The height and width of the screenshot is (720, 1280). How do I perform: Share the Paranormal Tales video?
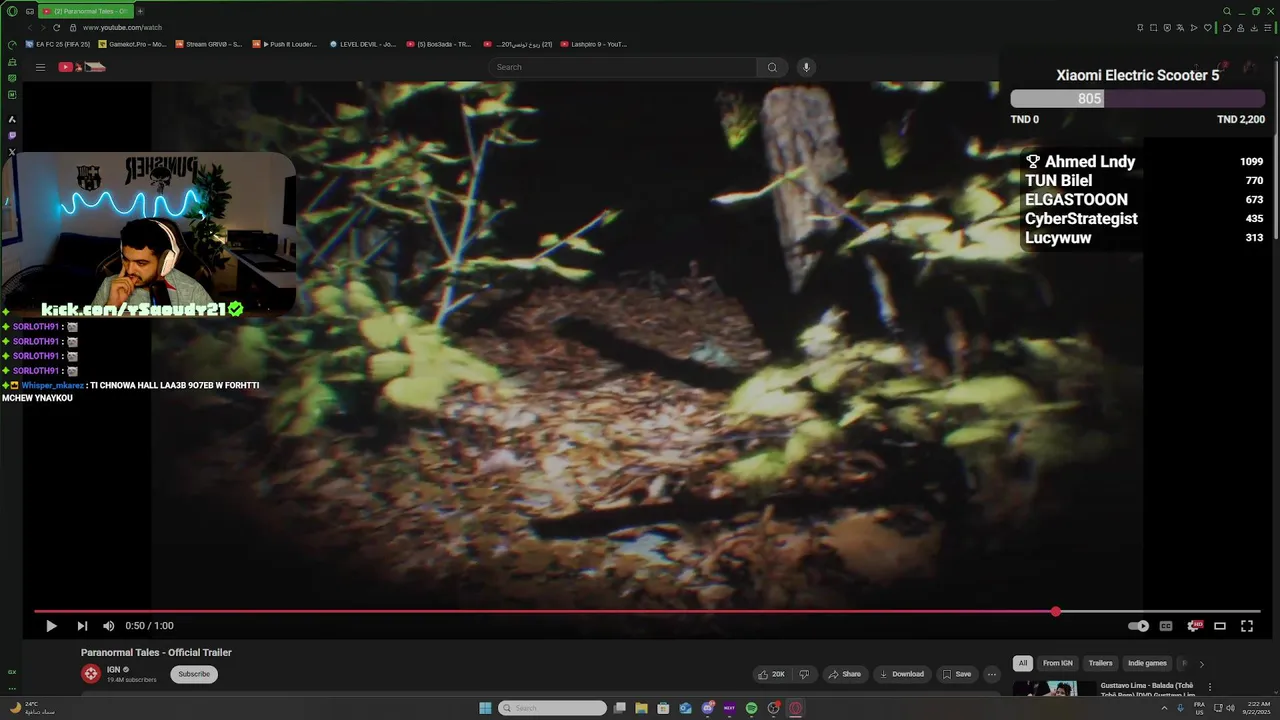(844, 674)
